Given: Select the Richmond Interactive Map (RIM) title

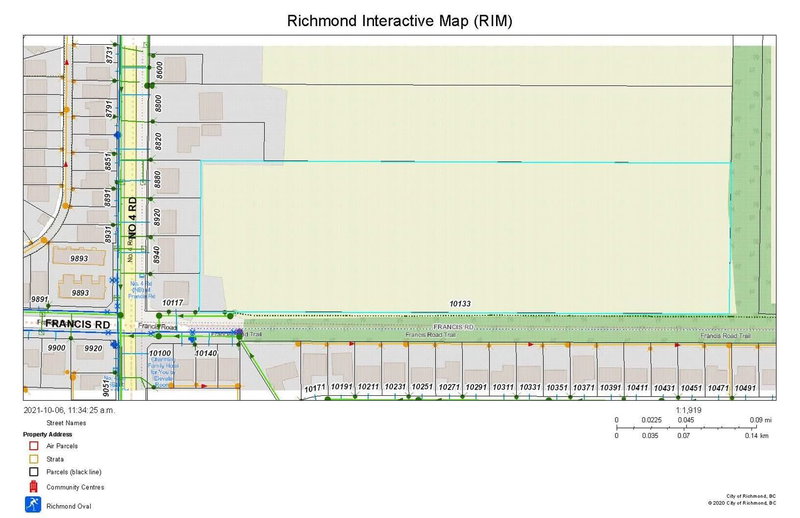Looking at the screenshot, I should (399, 21).
